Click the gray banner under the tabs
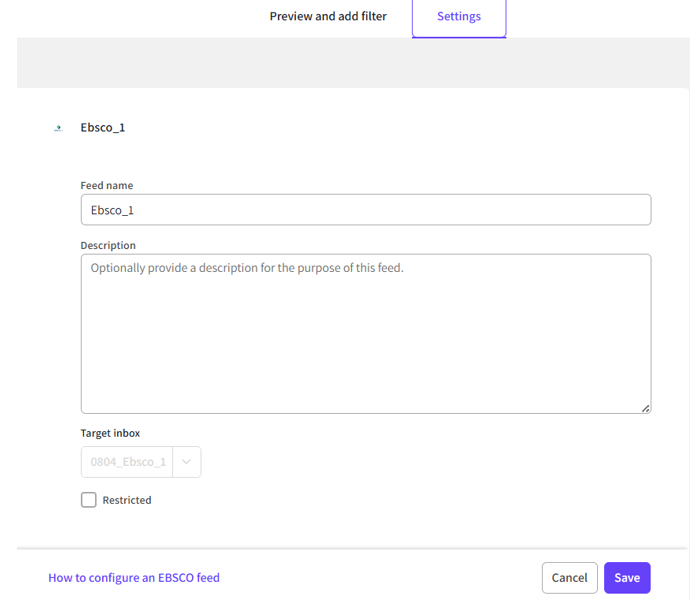Image resolution: width=690 pixels, height=600 pixels. (x=353, y=62)
